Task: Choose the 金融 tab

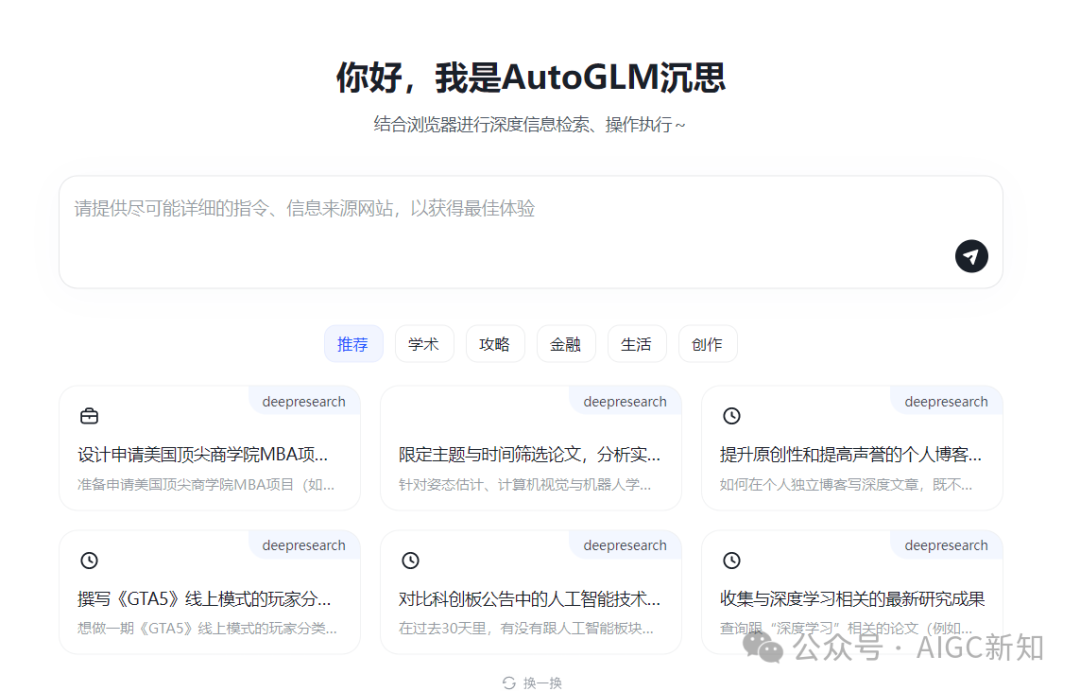Action: (566, 344)
